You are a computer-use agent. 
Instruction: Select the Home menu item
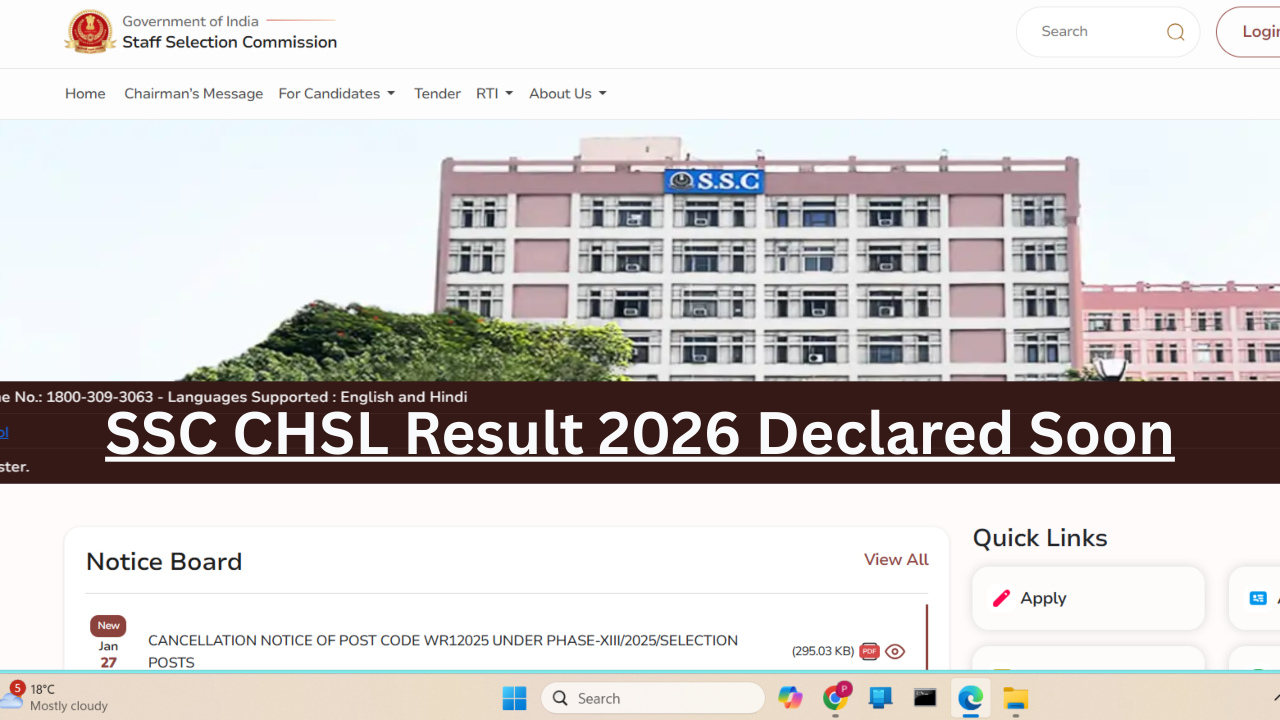pos(85,93)
